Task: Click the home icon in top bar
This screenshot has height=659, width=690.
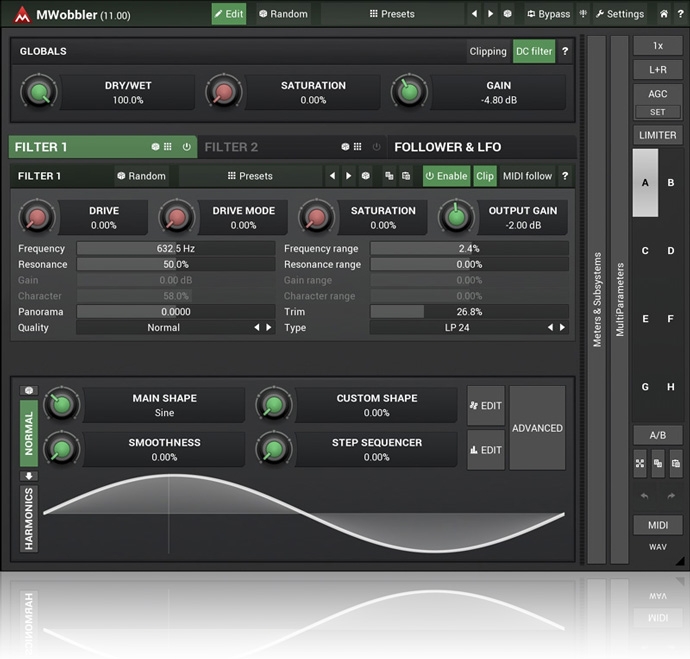Action: tap(664, 14)
